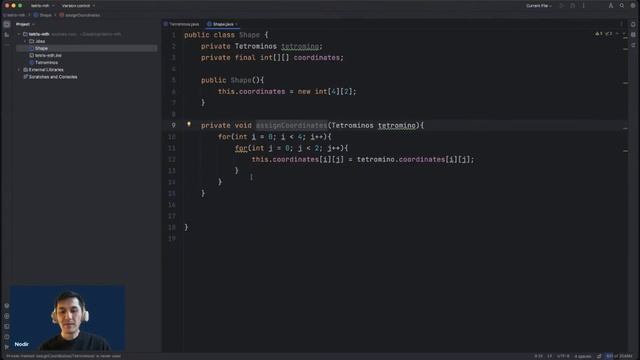Open the third tool window icon on right stripe
This screenshot has height=360, width=640.
point(633,45)
